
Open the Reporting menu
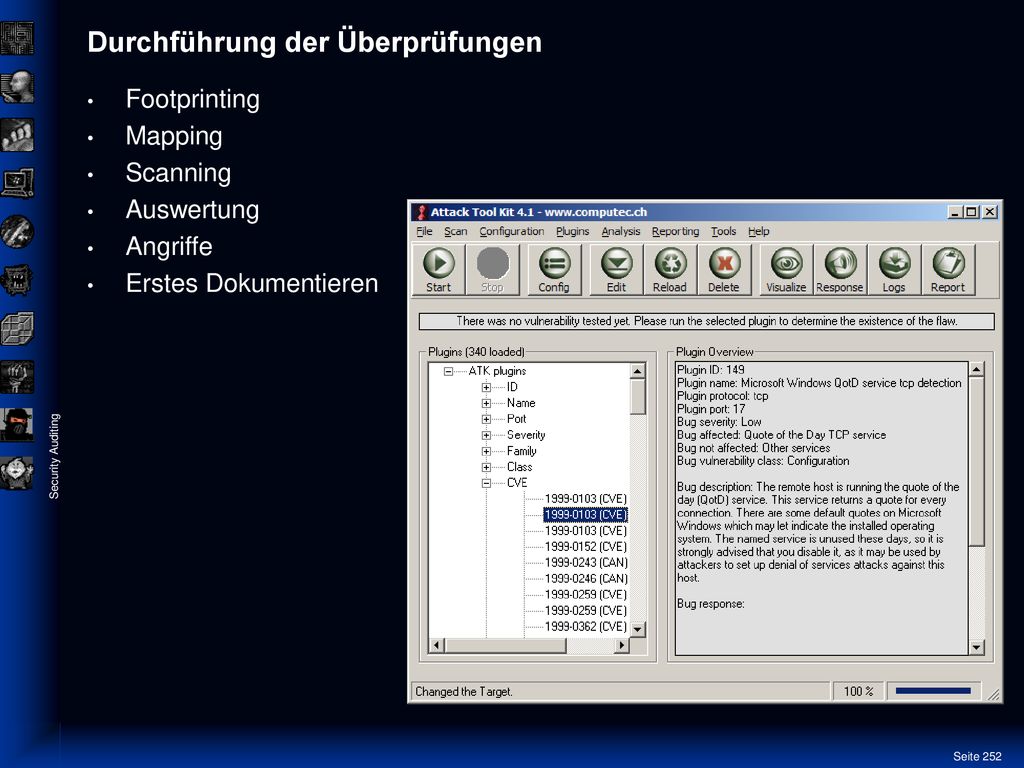pyautogui.click(x=675, y=231)
